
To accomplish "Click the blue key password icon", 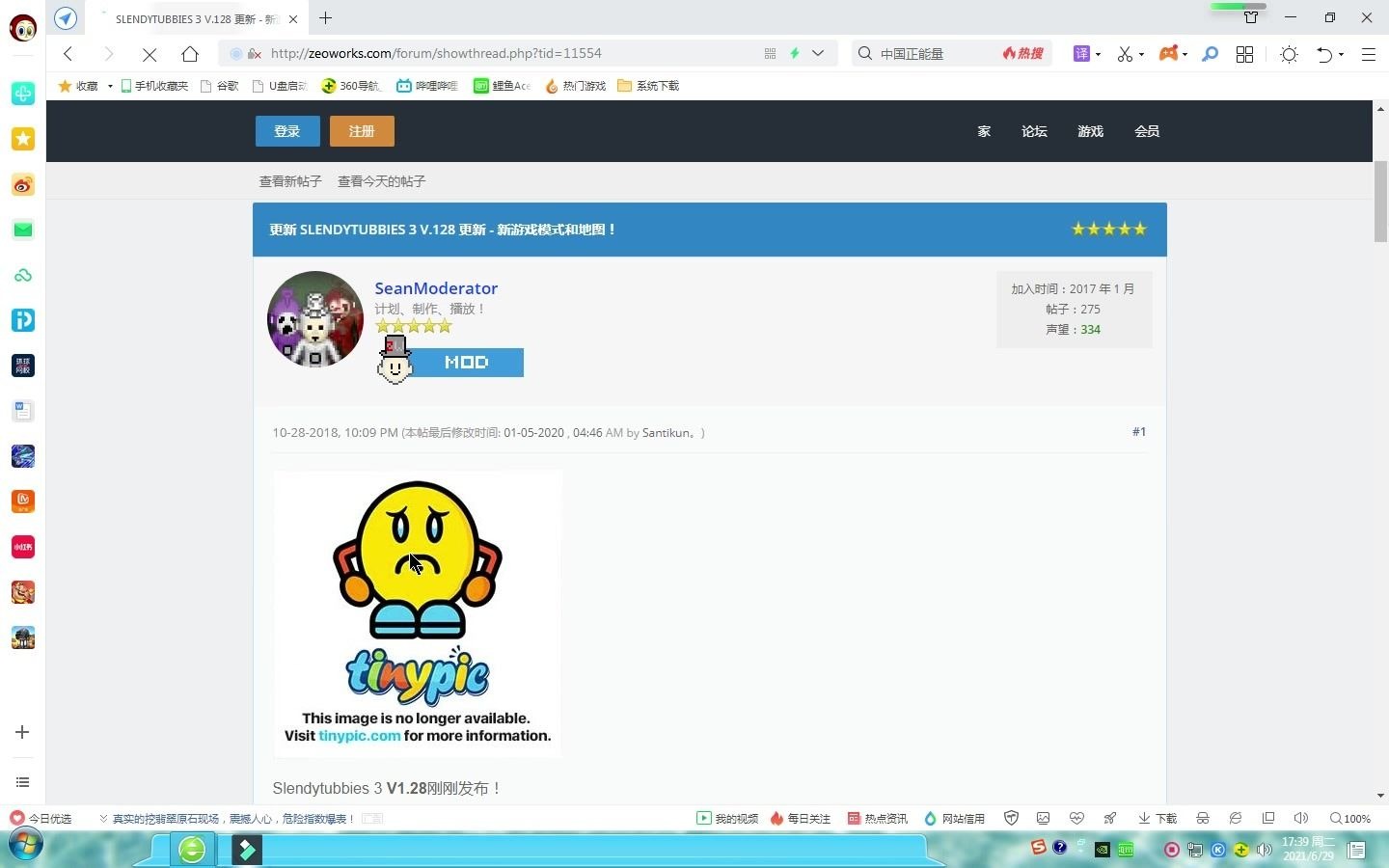I will pyautogui.click(x=1210, y=54).
